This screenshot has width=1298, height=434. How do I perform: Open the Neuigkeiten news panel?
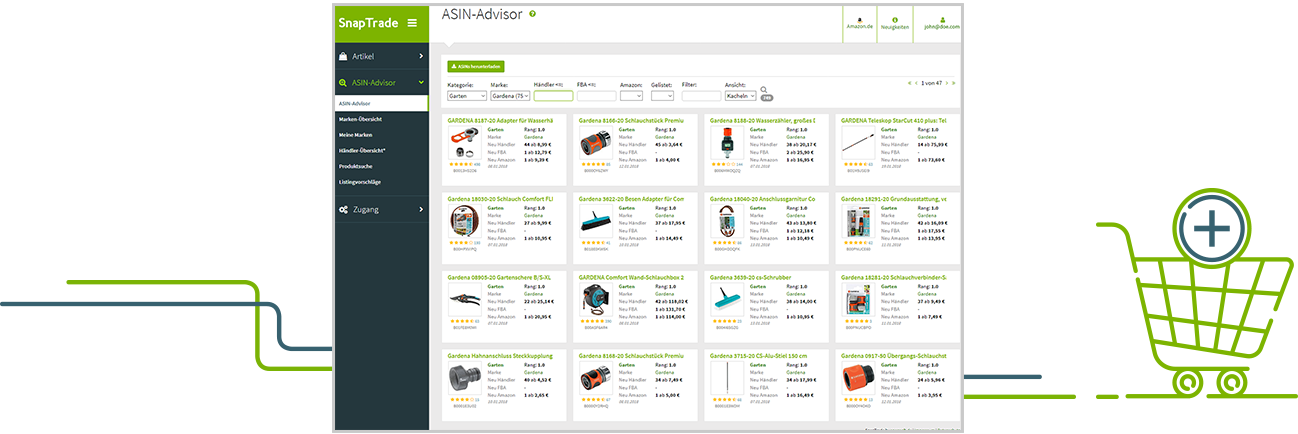point(895,23)
